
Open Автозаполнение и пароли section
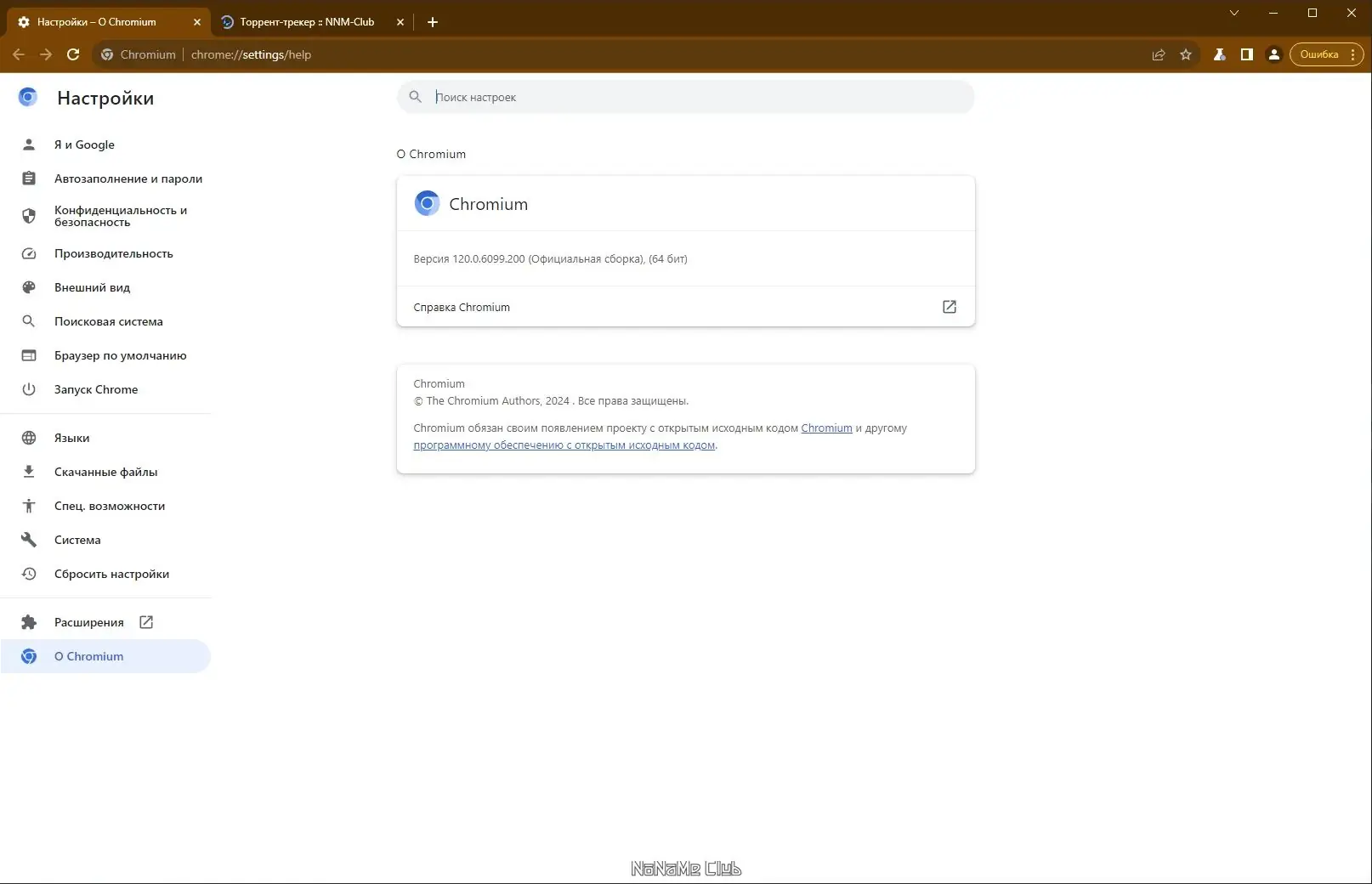click(105, 178)
